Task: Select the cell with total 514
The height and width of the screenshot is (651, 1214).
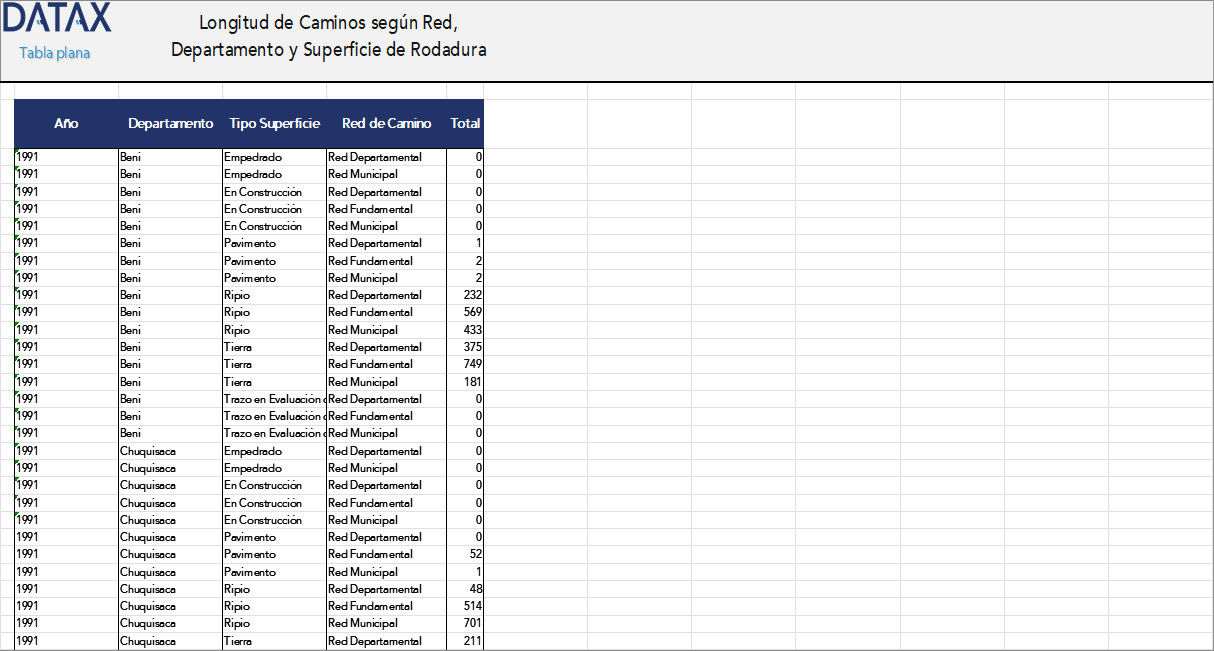Action: click(x=465, y=606)
